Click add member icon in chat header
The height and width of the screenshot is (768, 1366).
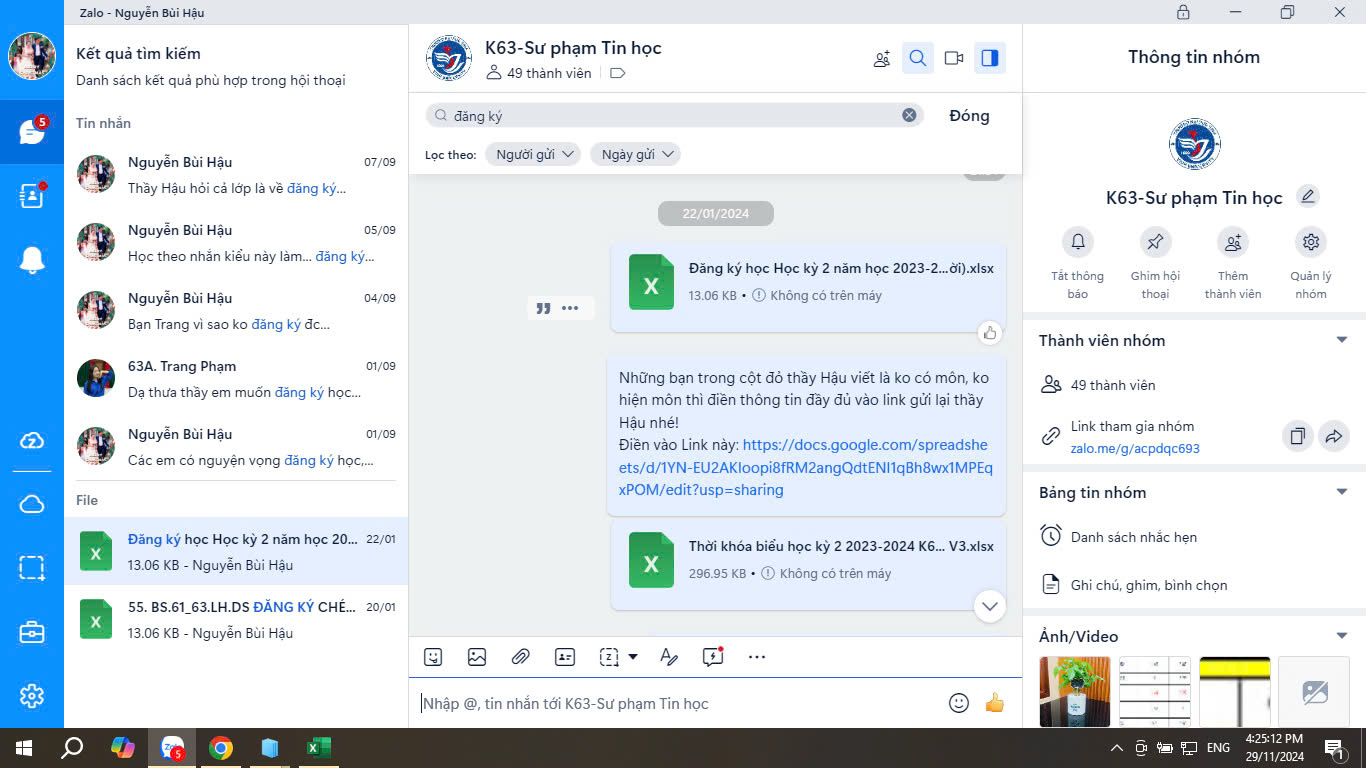tap(882, 58)
